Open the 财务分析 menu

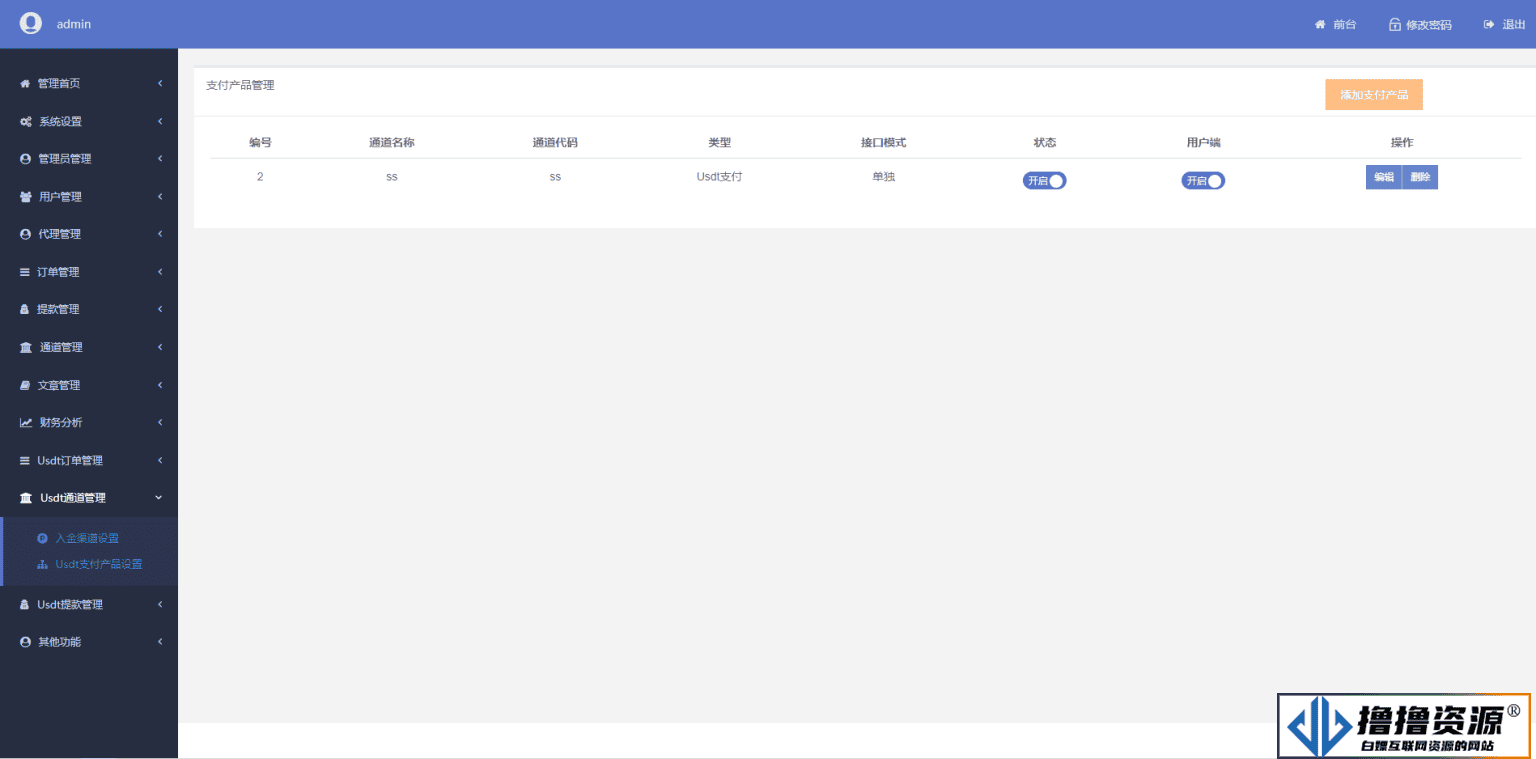pos(89,423)
